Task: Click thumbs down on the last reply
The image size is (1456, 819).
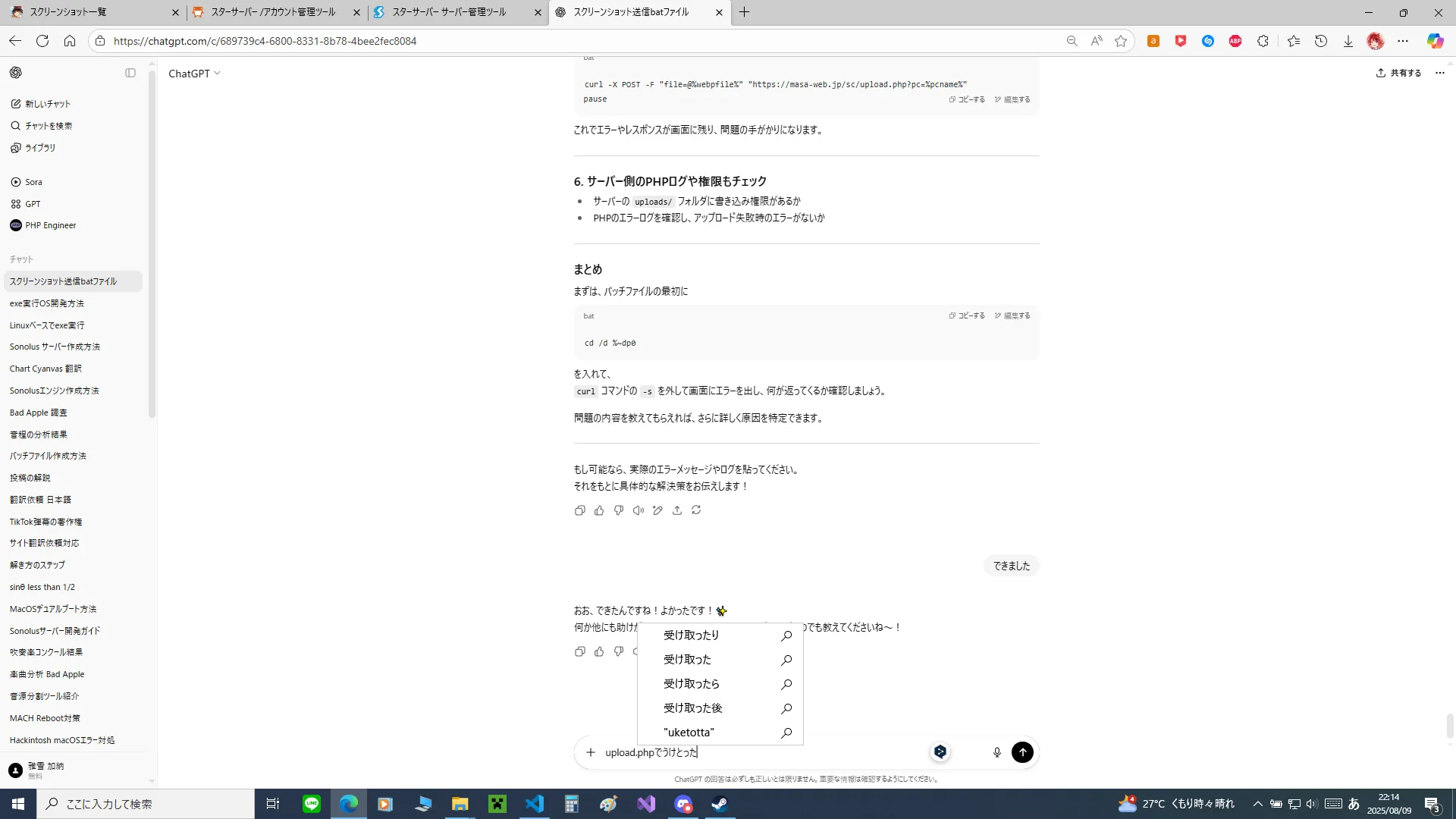Action: coord(619,651)
